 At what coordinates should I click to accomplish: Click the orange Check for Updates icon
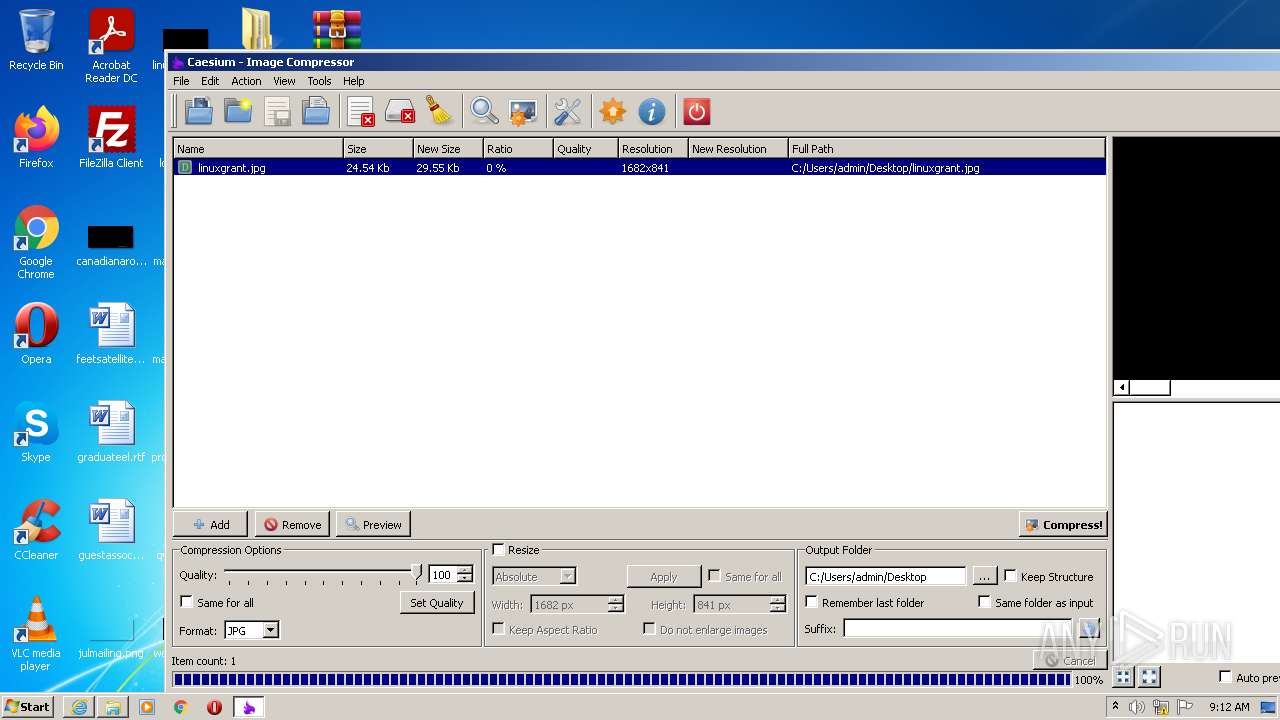(612, 111)
